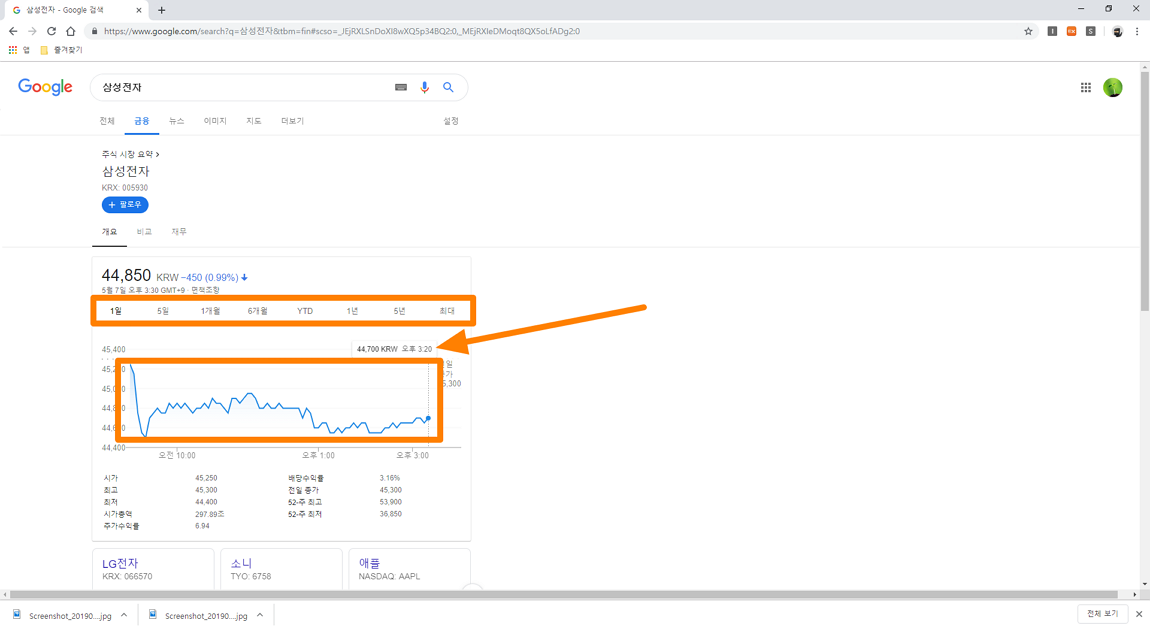Image resolution: width=1150 pixels, height=629 pixels.
Task: Click the 전체 보기 downloads button
Action: (x=1102, y=614)
